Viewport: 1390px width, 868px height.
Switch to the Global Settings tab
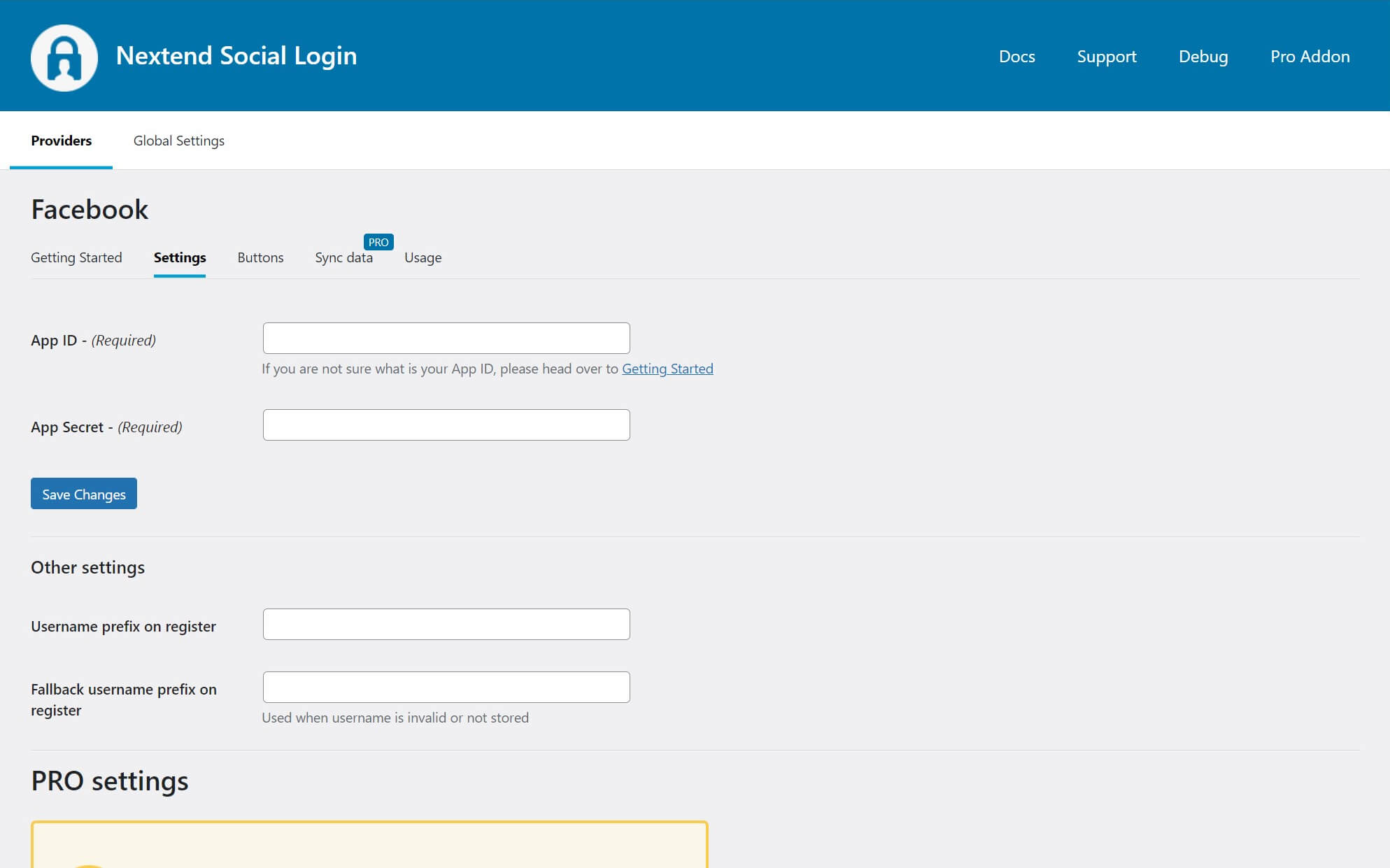178,141
